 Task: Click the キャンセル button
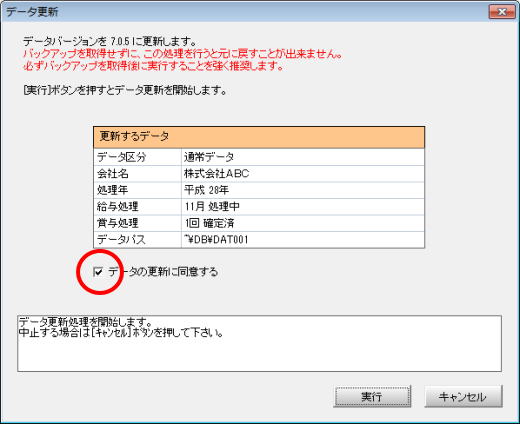(463, 396)
